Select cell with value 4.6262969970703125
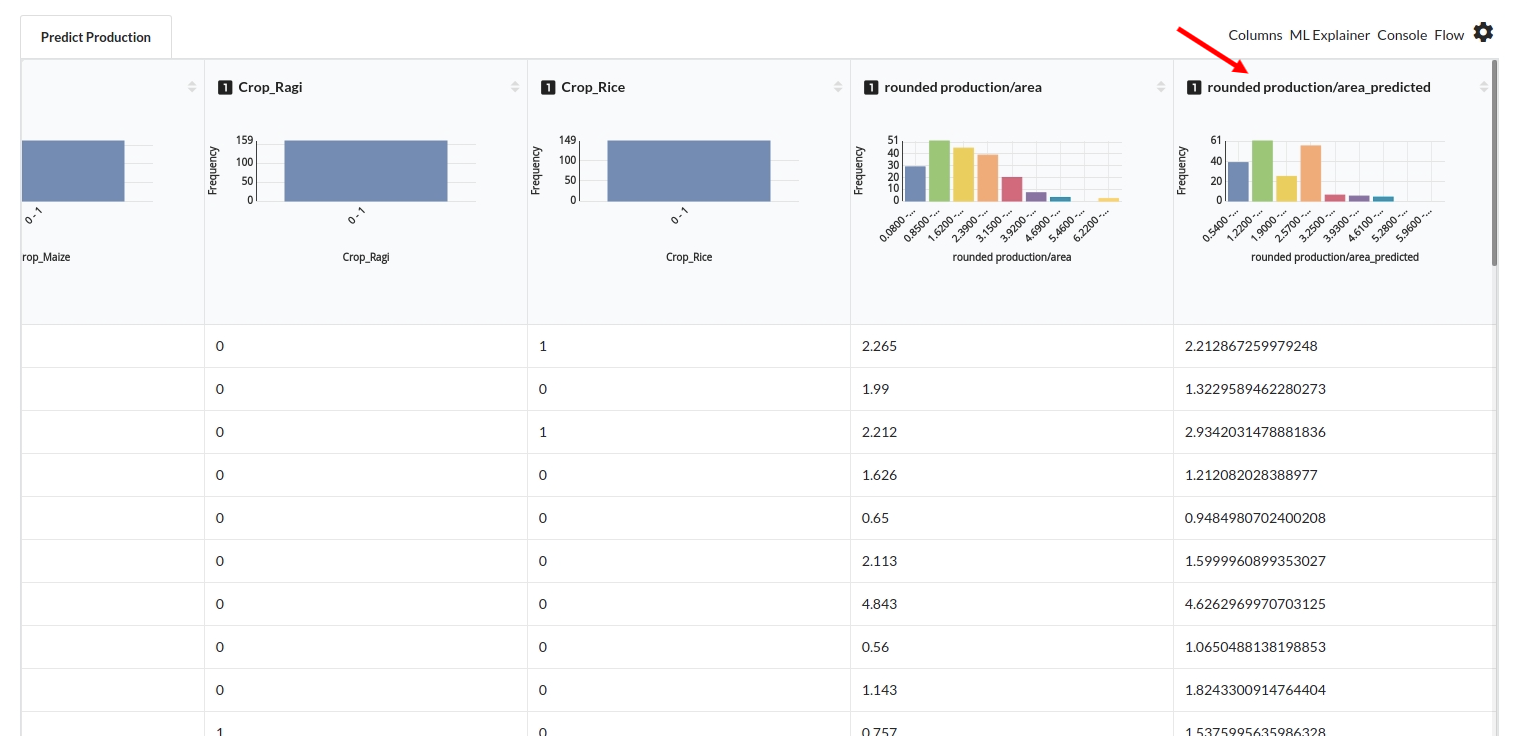 click(1335, 604)
